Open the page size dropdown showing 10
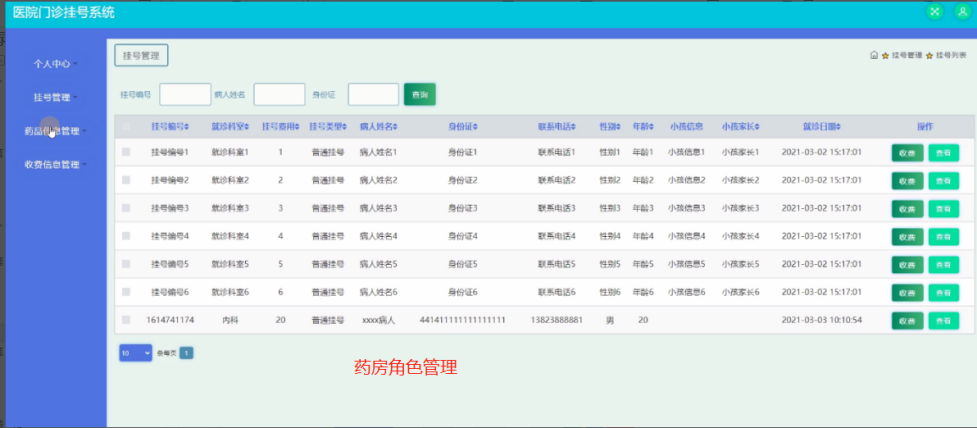This screenshot has width=977, height=428. (x=136, y=353)
